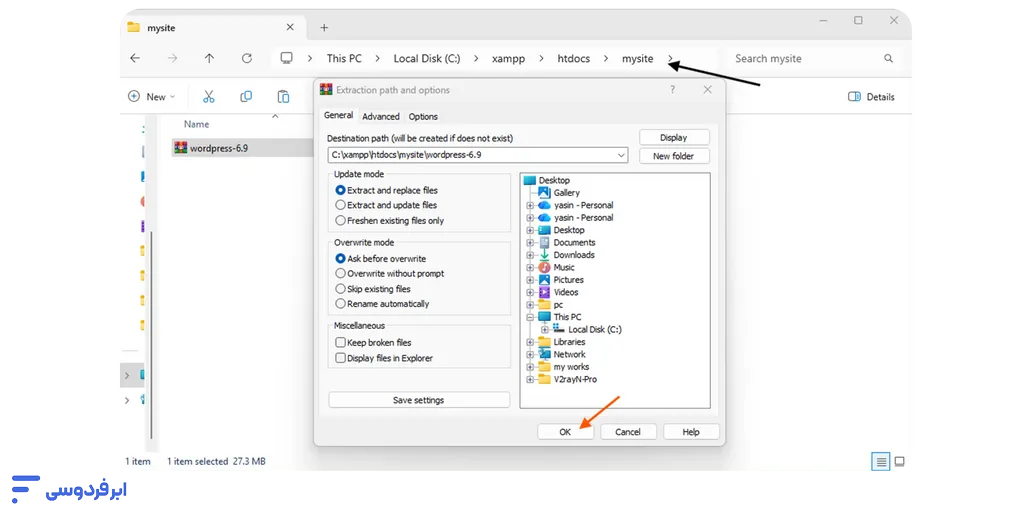The height and width of the screenshot is (515, 1024).
Task: Open the Details pane
Action: click(871, 97)
